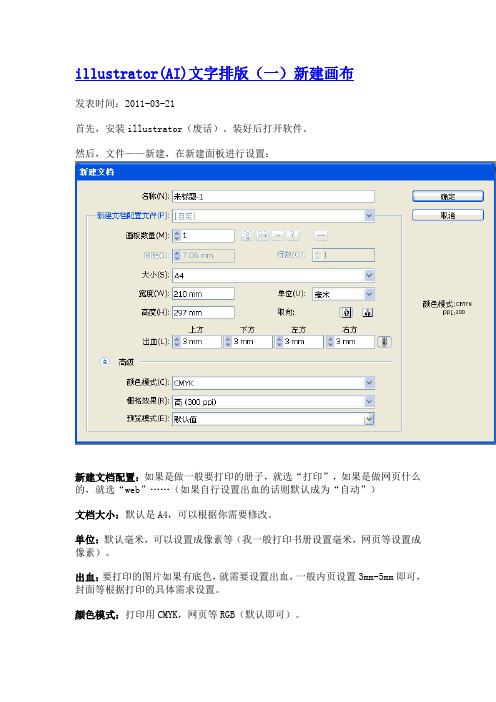The width and height of the screenshot is (496, 702).
Task: Open the 颜色模式 dropdown showing CMYK
Action: [x=274, y=383]
